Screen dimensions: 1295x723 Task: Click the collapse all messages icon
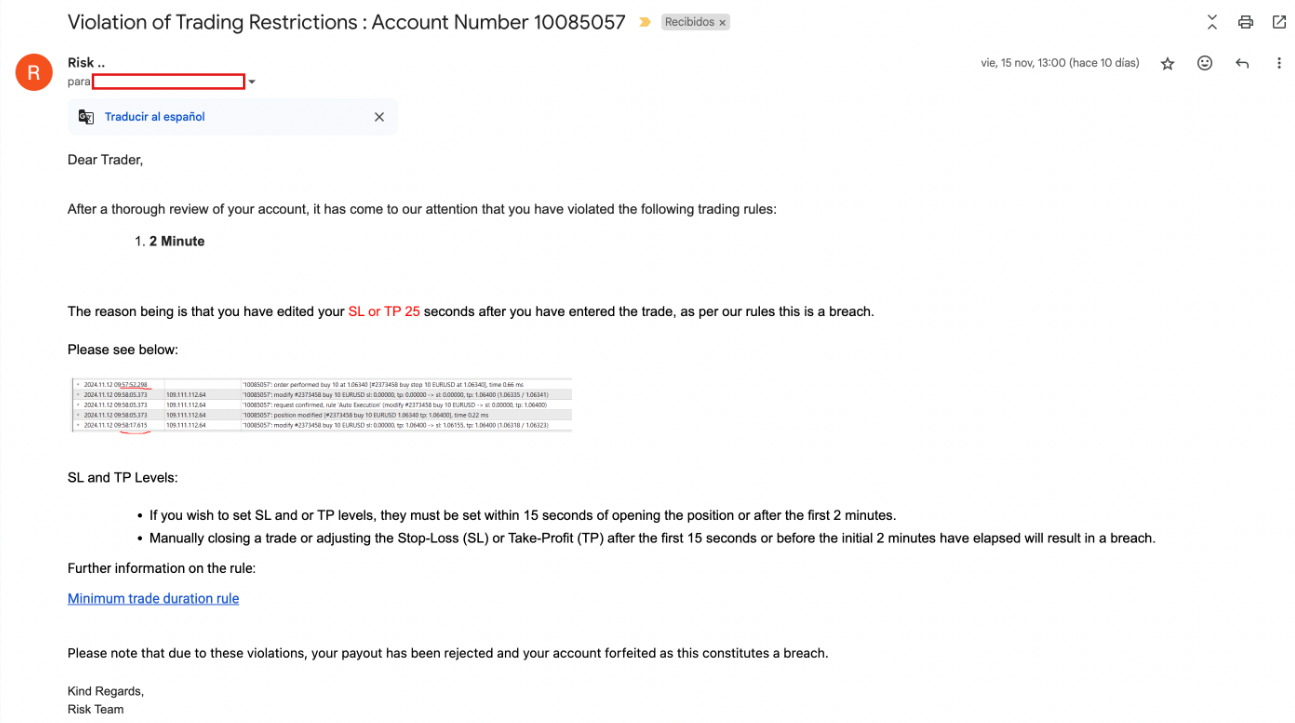[1212, 22]
